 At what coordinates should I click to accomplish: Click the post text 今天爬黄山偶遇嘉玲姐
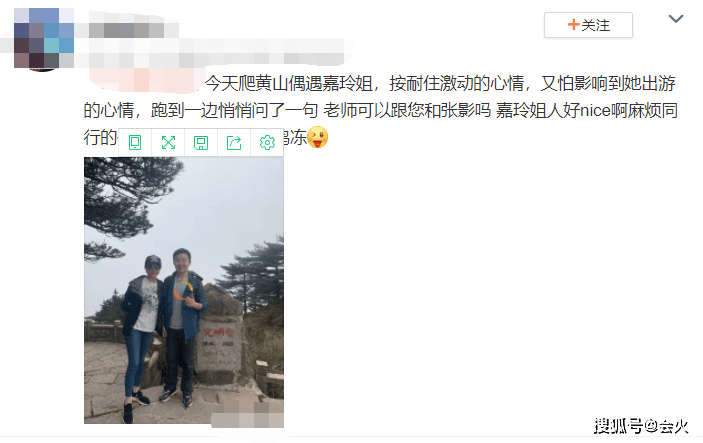(288, 83)
